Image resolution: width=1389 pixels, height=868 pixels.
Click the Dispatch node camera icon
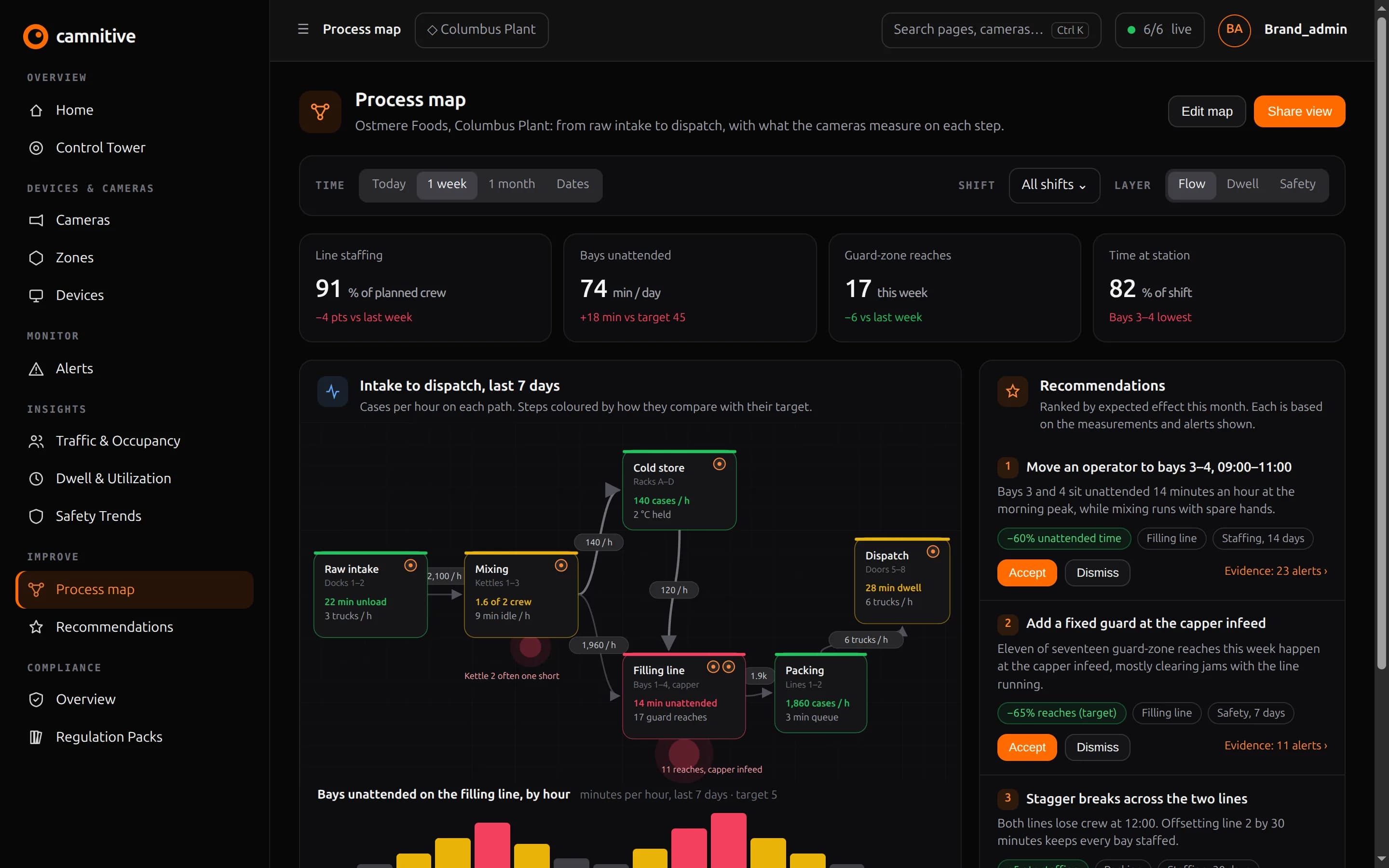933,552
